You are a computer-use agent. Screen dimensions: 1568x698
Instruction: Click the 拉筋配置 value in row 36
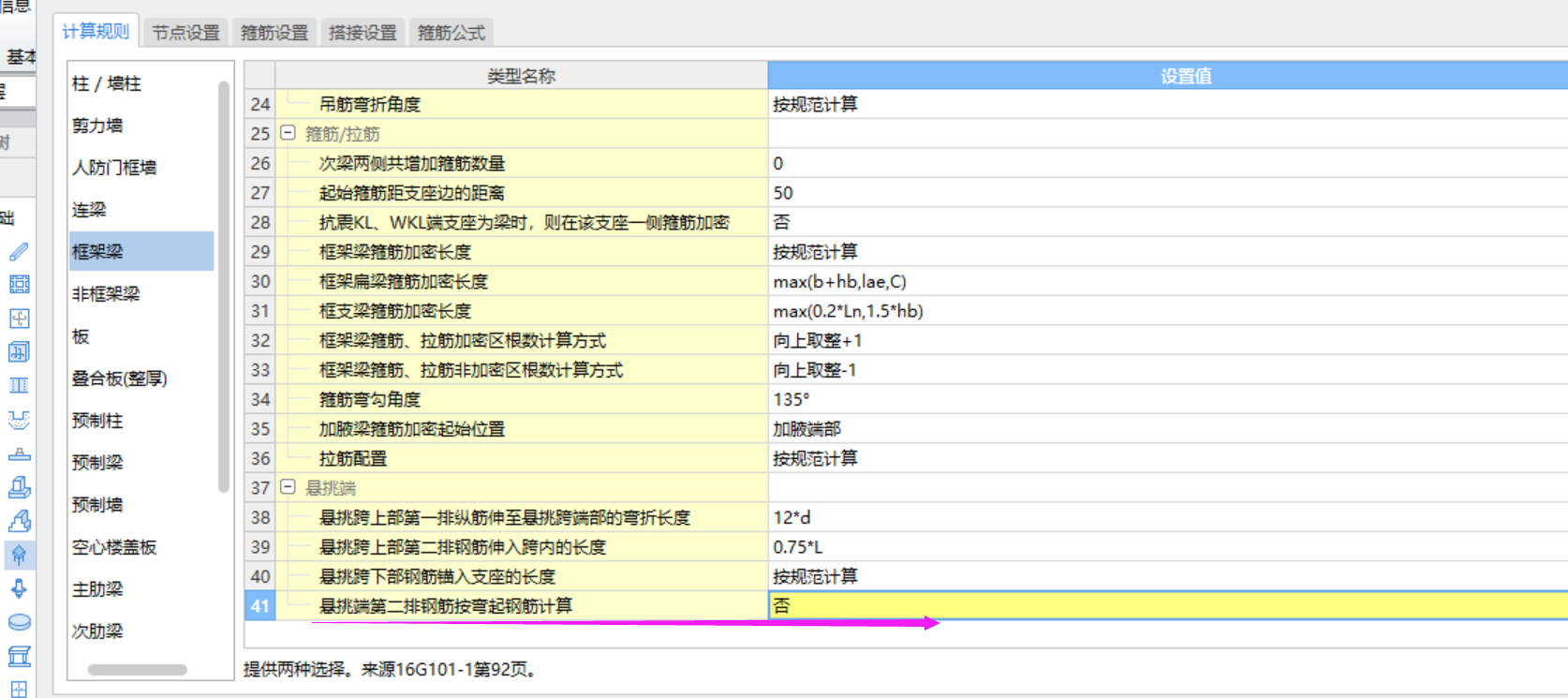click(x=1168, y=458)
